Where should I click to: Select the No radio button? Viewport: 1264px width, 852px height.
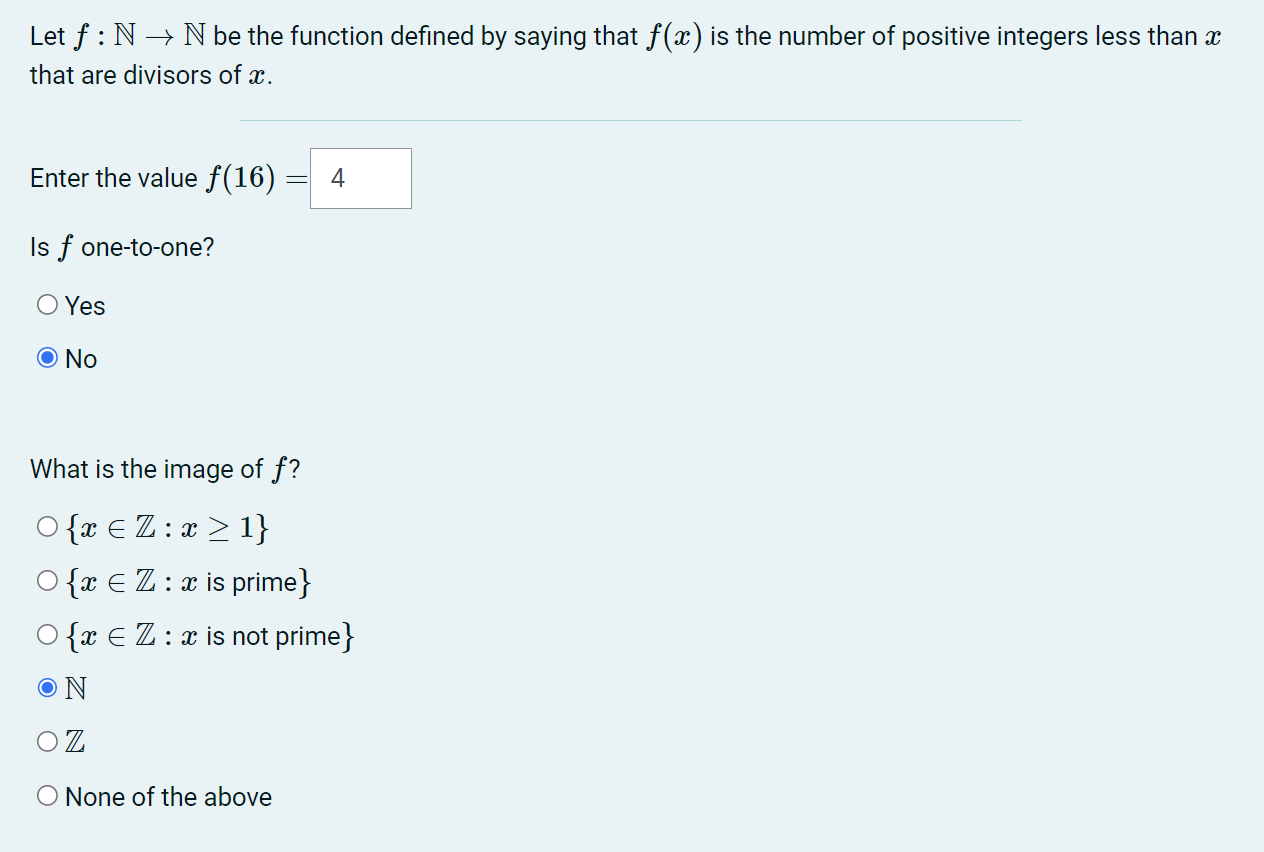coord(46,357)
